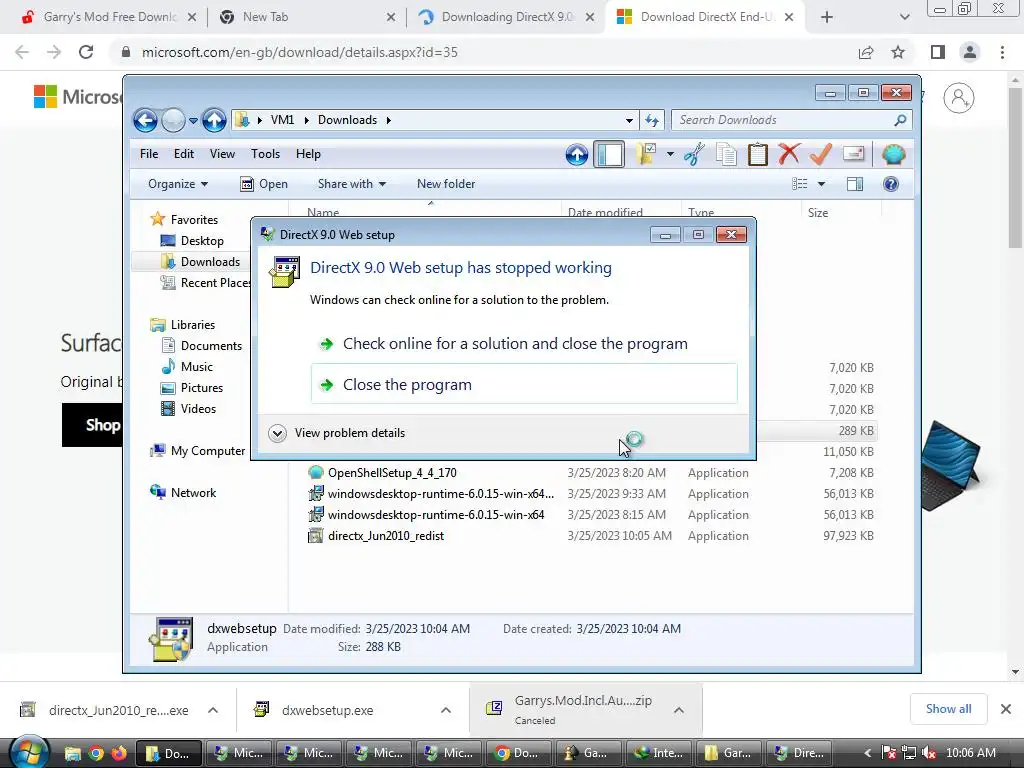Image resolution: width=1024 pixels, height=768 pixels.
Task: Sort by Size column header
Action: click(818, 213)
